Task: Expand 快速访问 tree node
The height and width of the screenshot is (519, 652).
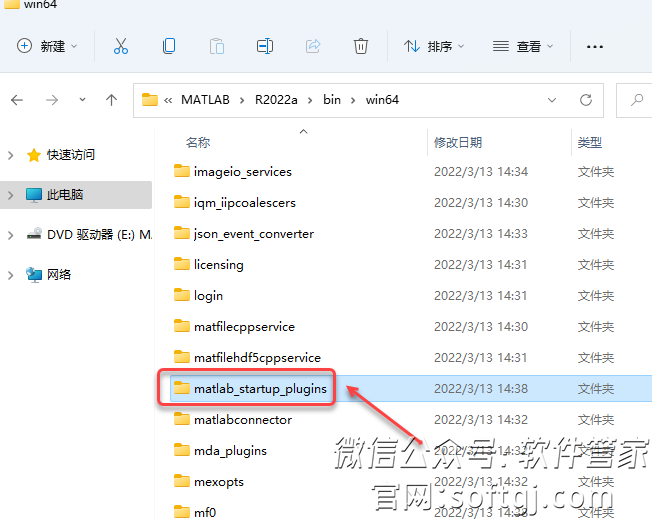Action: [x=11, y=155]
